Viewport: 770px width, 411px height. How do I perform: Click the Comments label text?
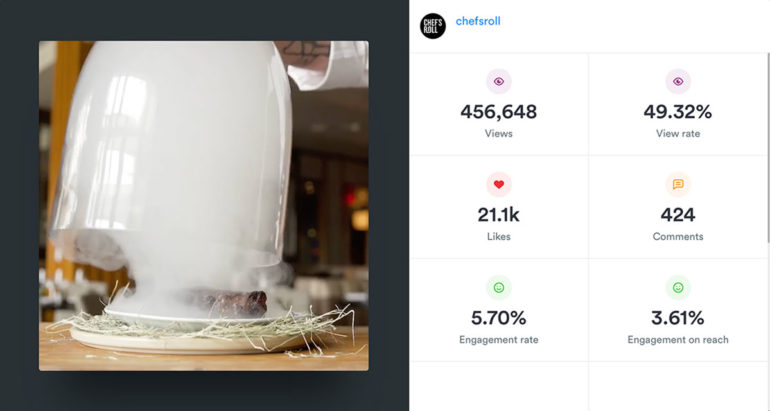678,237
